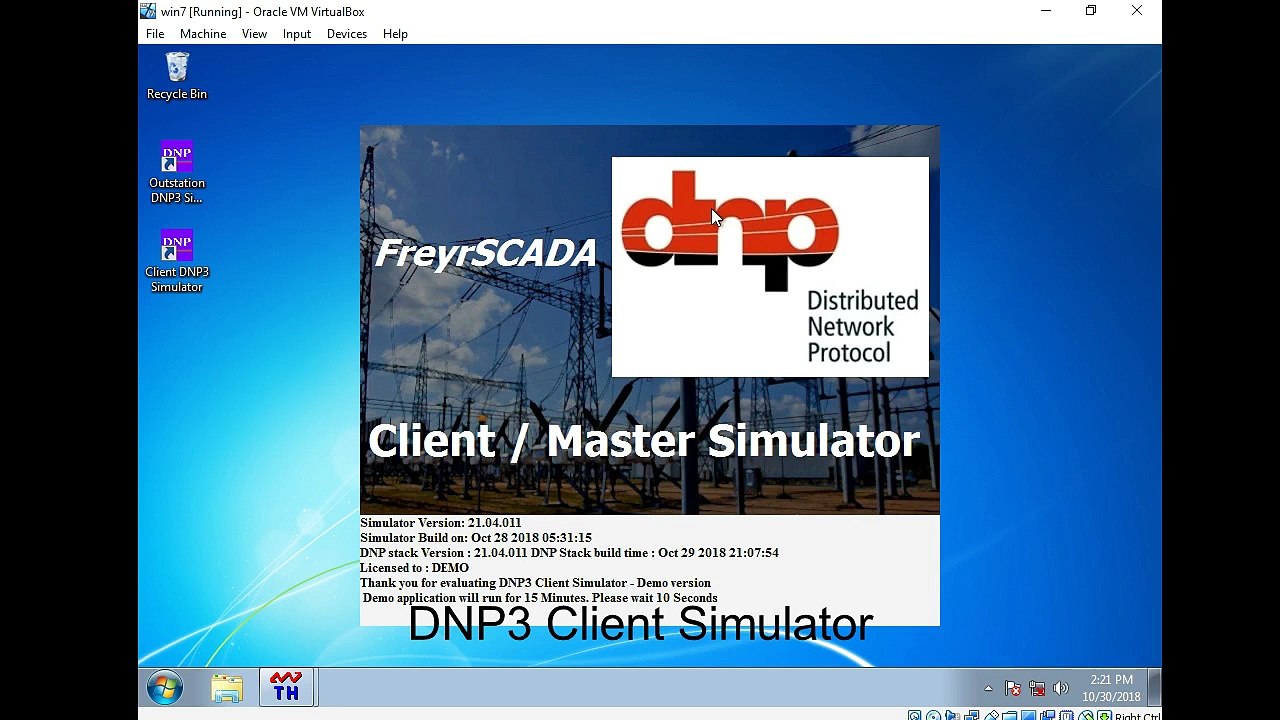Click the 'Please wait 10 Seconds' line

point(540,598)
